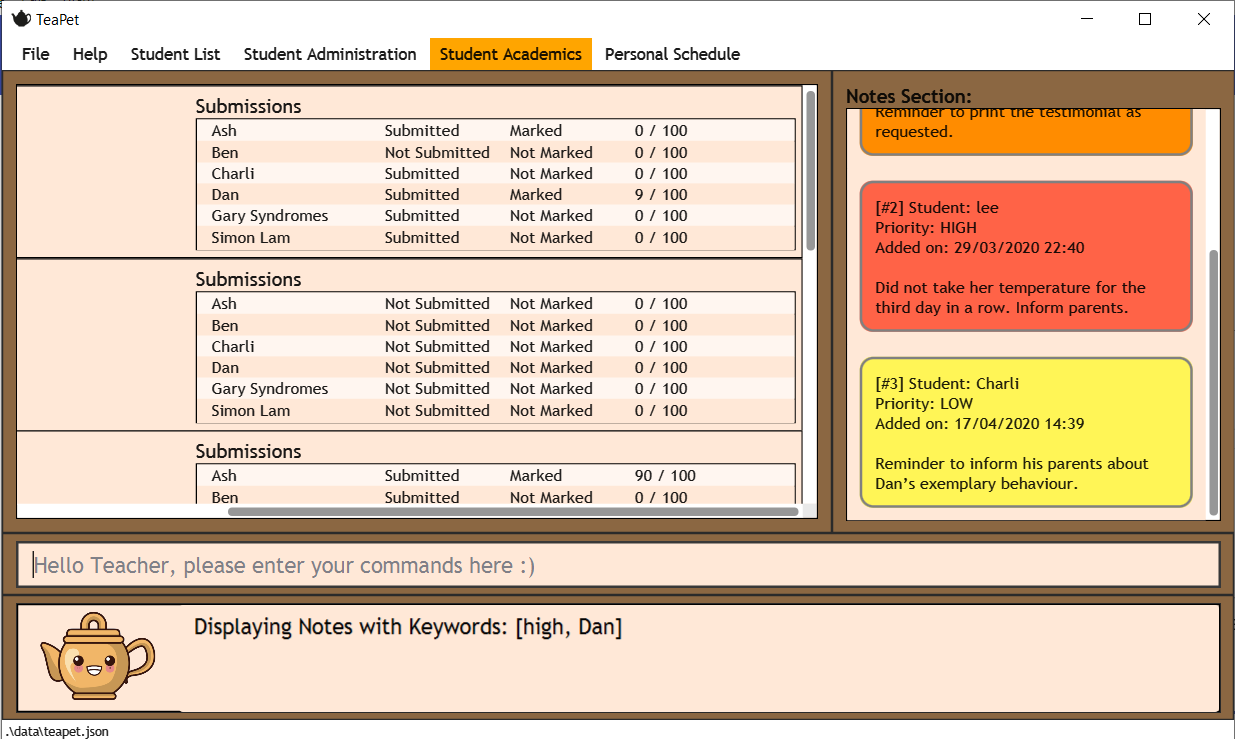The width and height of the screenshot is (1235, 739).
Task: Select the Student Academics tab
Action: click(511, 54)
